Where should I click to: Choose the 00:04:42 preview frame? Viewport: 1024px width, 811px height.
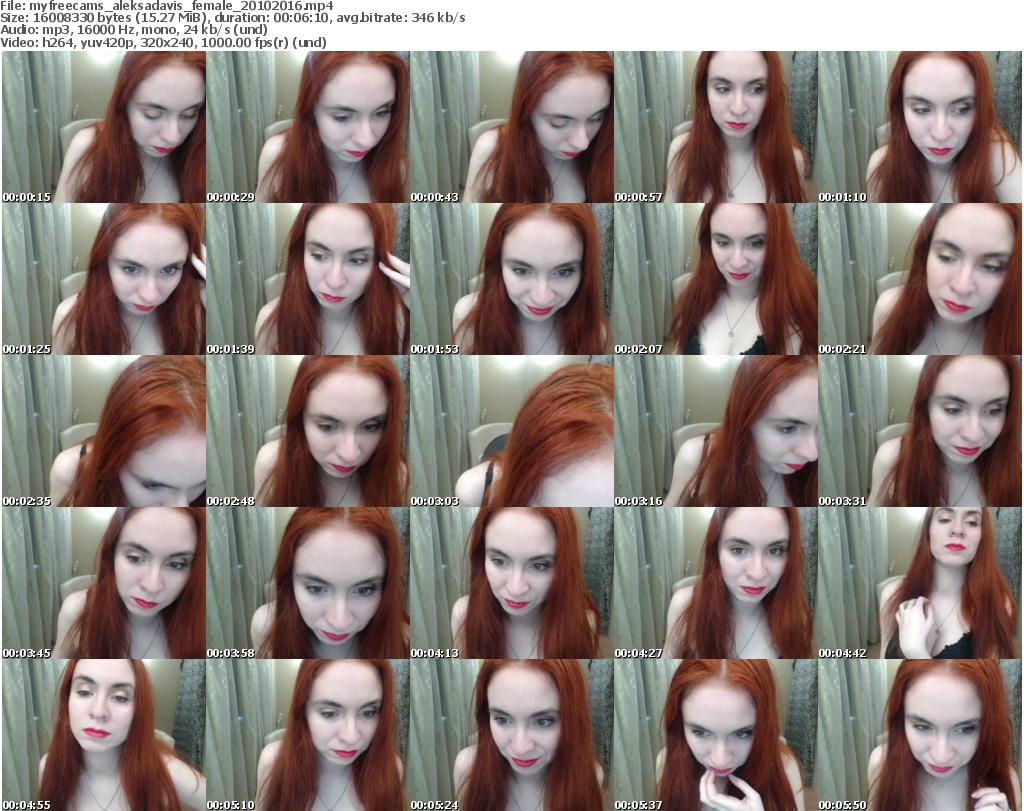tap(920, 583)
